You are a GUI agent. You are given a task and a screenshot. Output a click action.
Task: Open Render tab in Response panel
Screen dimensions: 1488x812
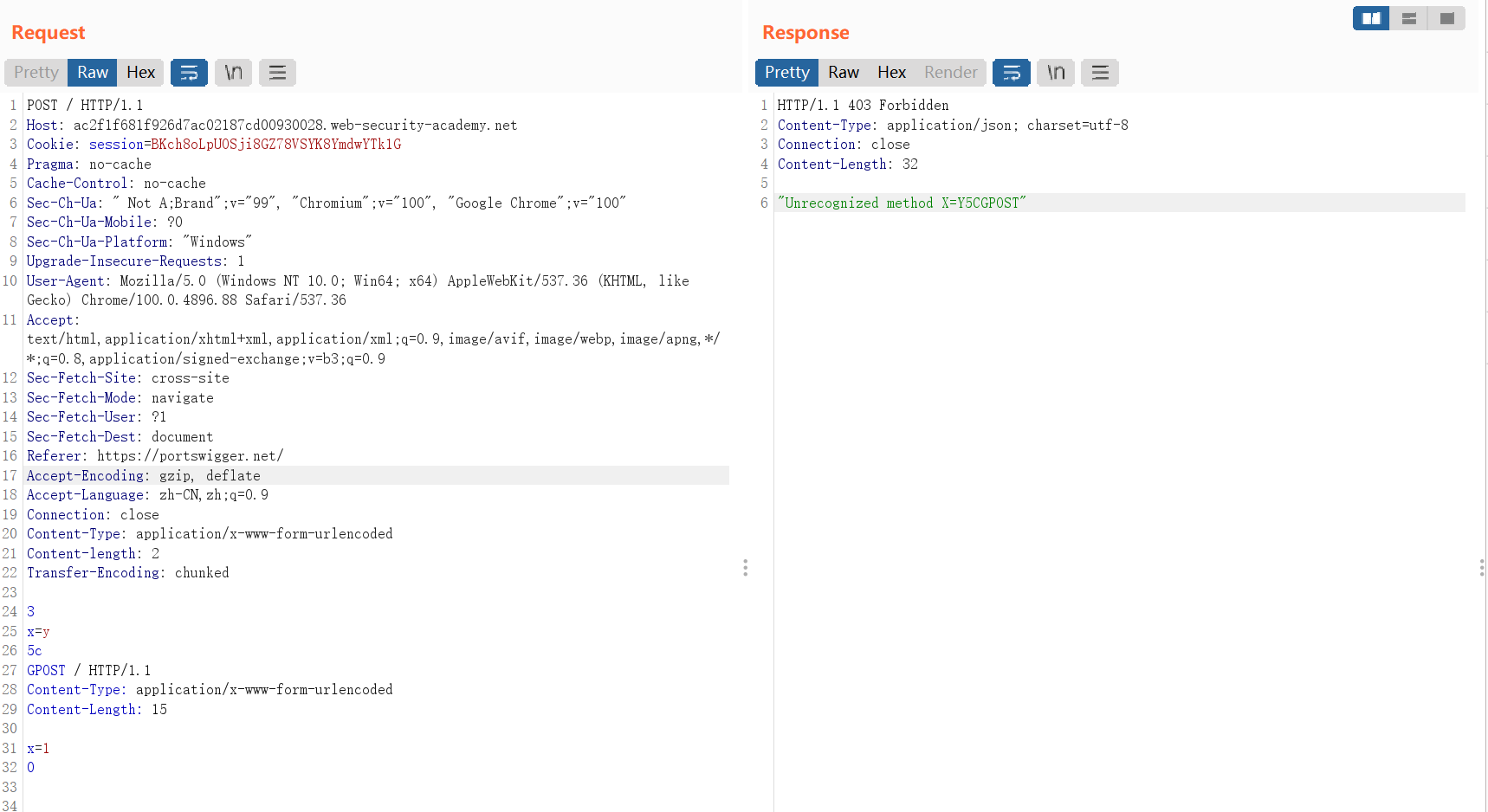coord(950,73)
